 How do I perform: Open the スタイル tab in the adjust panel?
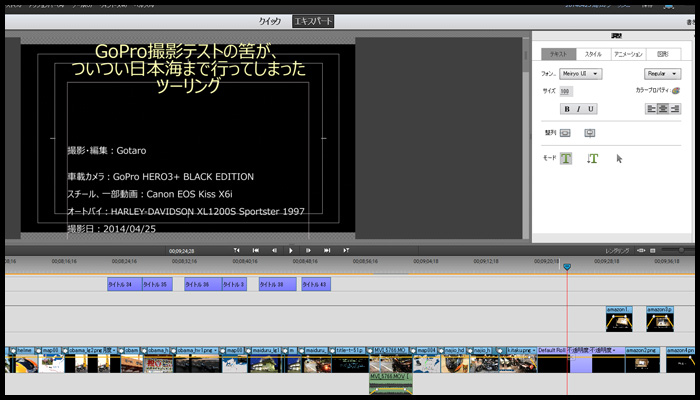point(593,54)
